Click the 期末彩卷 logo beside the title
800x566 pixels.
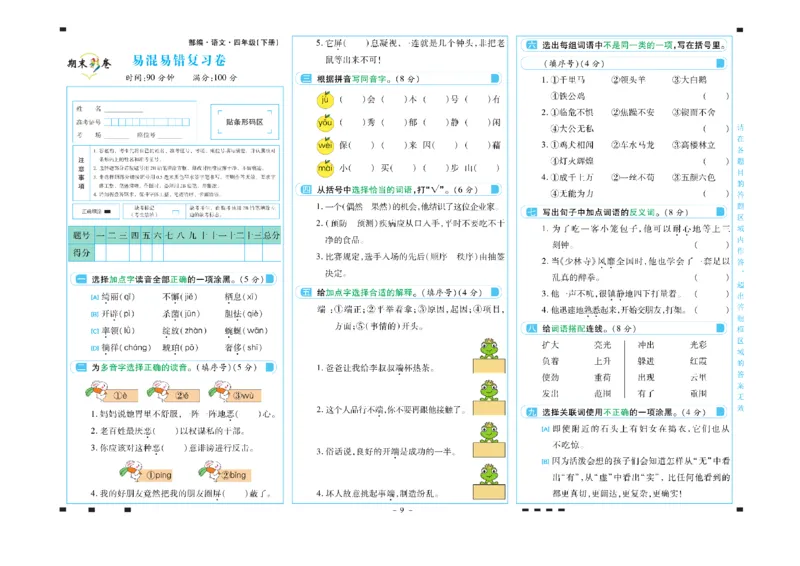89,65
